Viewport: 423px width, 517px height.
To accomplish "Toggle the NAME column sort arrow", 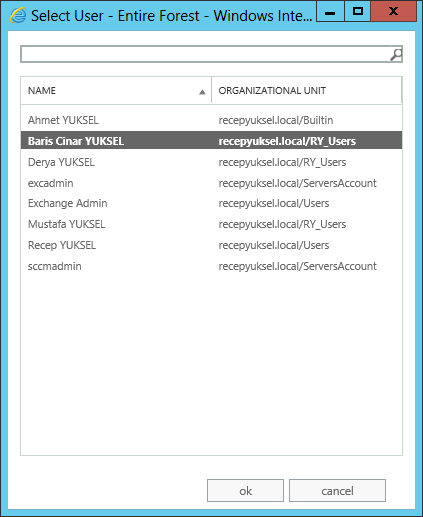I will tap(202, 92).
